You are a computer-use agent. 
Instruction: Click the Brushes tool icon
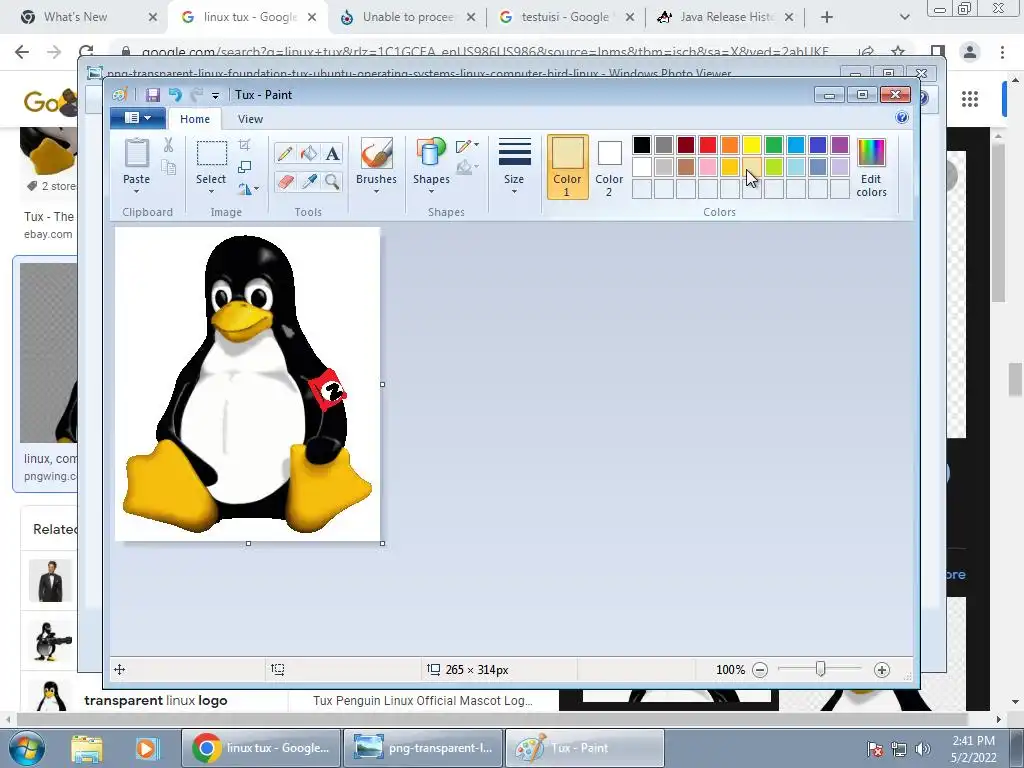coord(376,154)
